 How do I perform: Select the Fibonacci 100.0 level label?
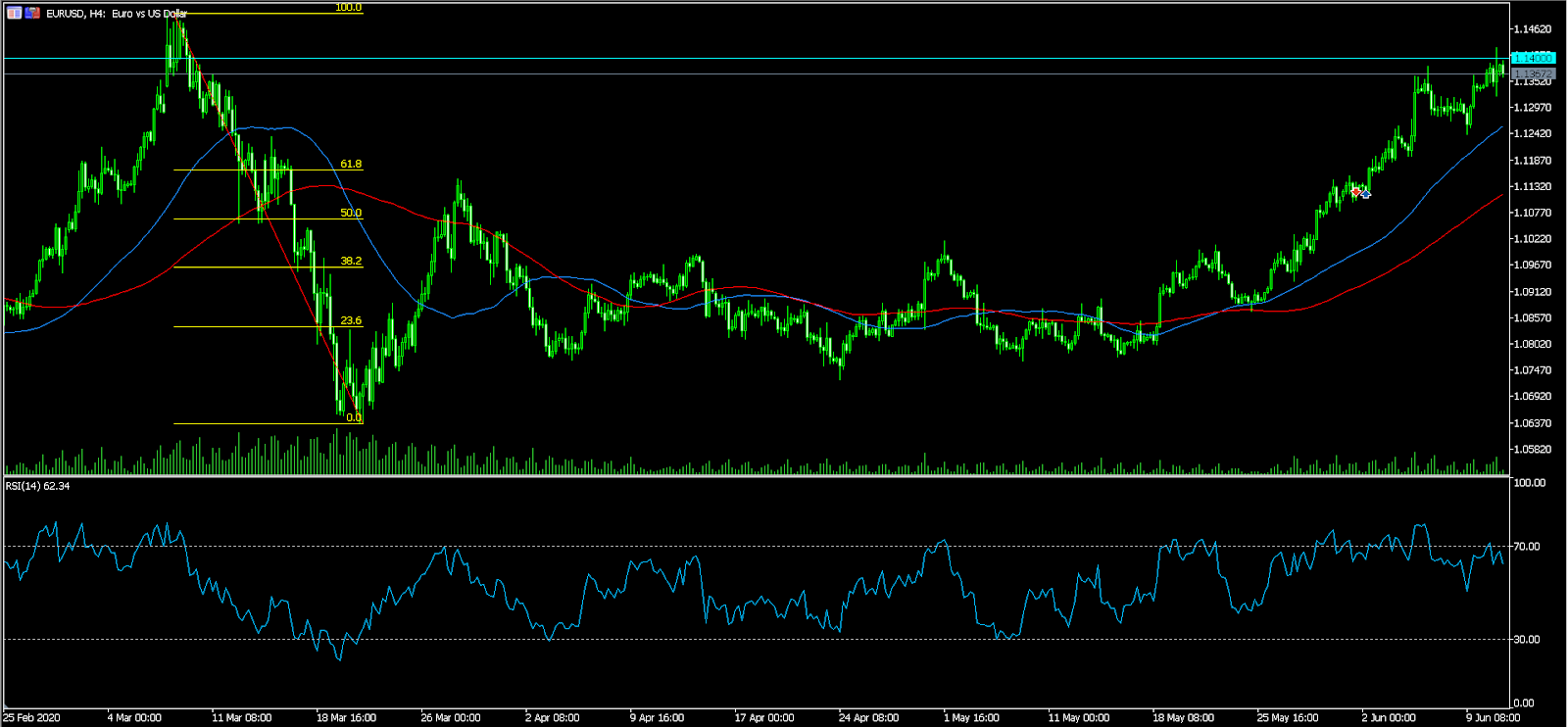[348, 7]
